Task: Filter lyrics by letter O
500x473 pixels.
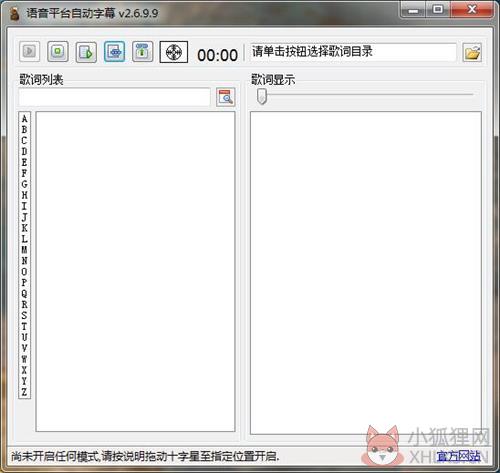Action: pos(24,271)
